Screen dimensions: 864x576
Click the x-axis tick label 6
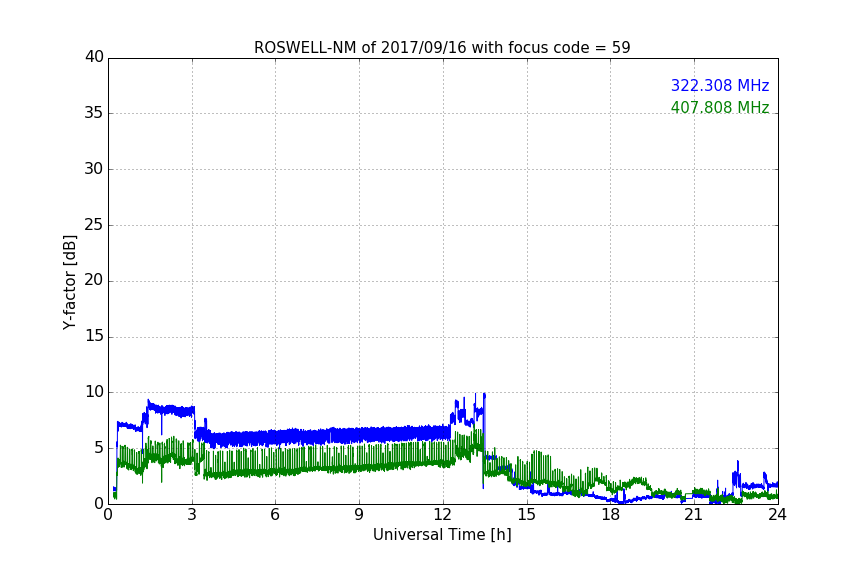[x=275, y=515]
